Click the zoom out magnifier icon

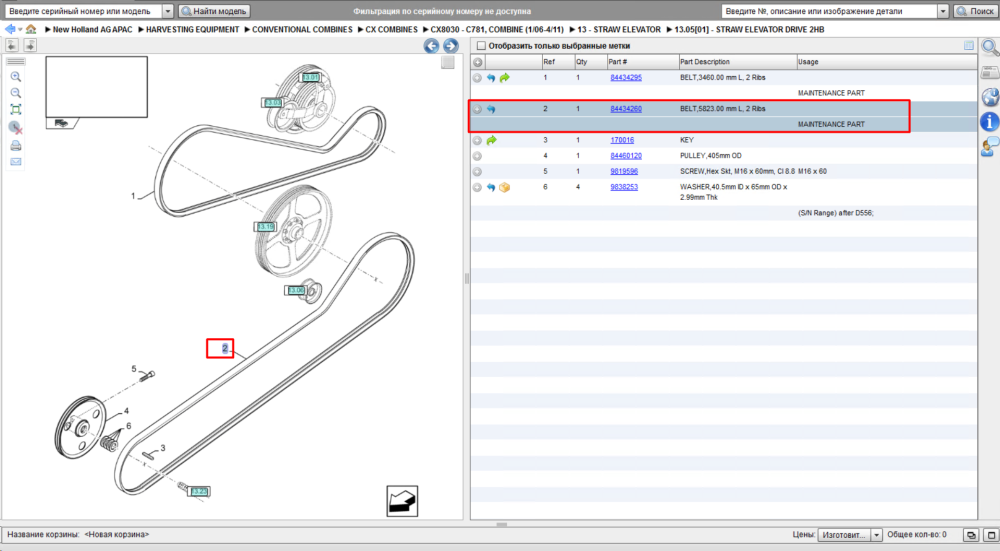16,93
